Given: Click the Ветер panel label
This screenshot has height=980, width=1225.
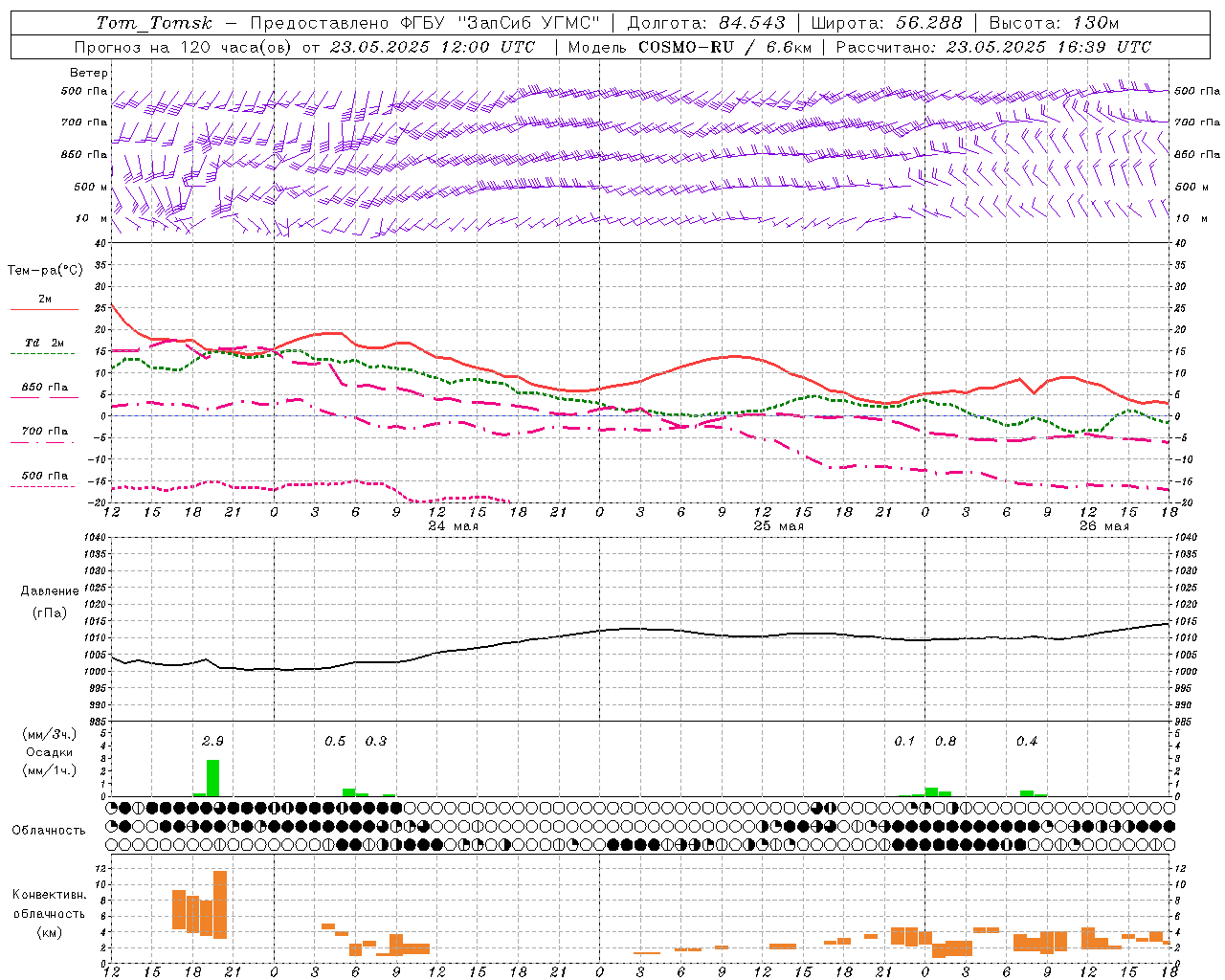Looking at the screenshot, I should (89, 73).
